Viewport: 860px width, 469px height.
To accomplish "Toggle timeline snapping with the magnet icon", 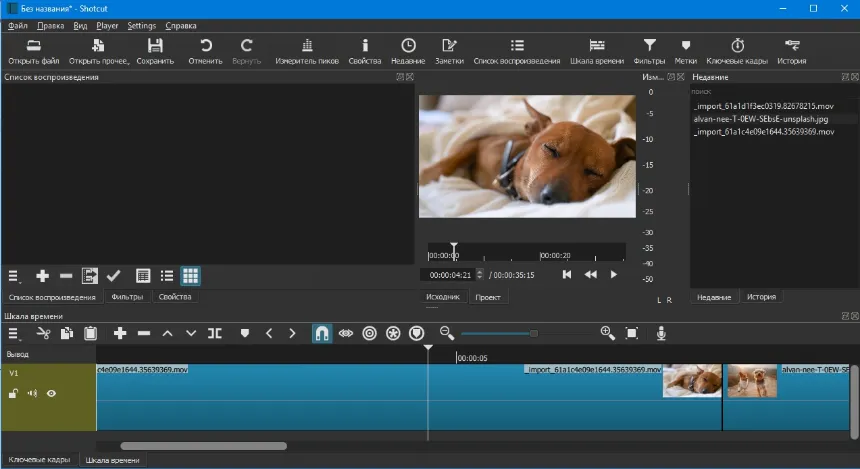I will point(322,333).
